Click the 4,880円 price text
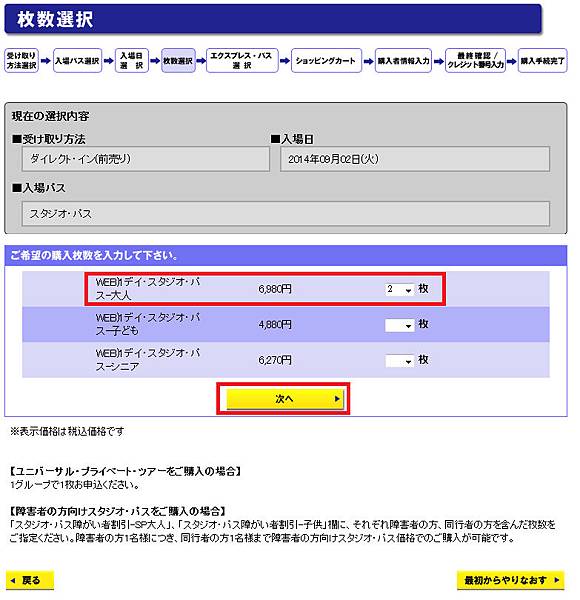Image resolution: width=580 pixels, height=600 pixels. 275,325
